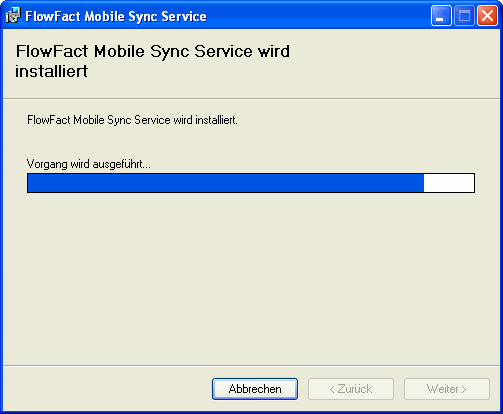Click the installer icon in the title bar

click(13, 16)
